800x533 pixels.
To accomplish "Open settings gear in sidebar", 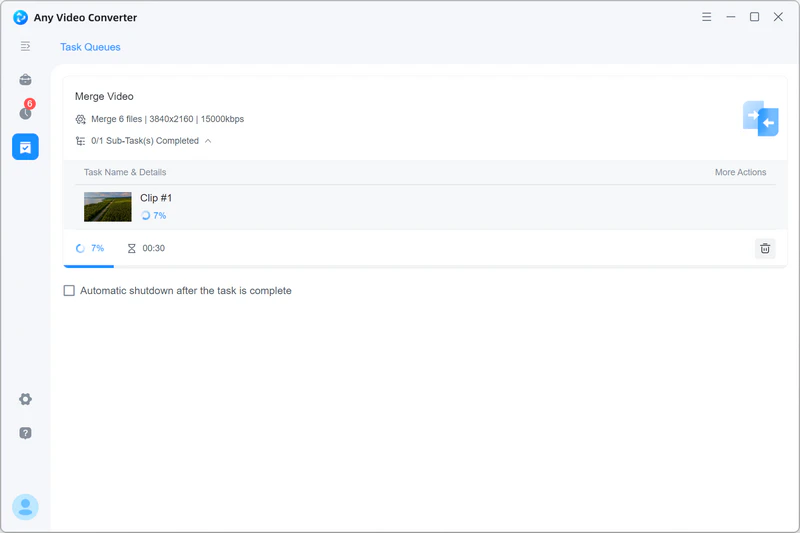I will coord(25,399).
